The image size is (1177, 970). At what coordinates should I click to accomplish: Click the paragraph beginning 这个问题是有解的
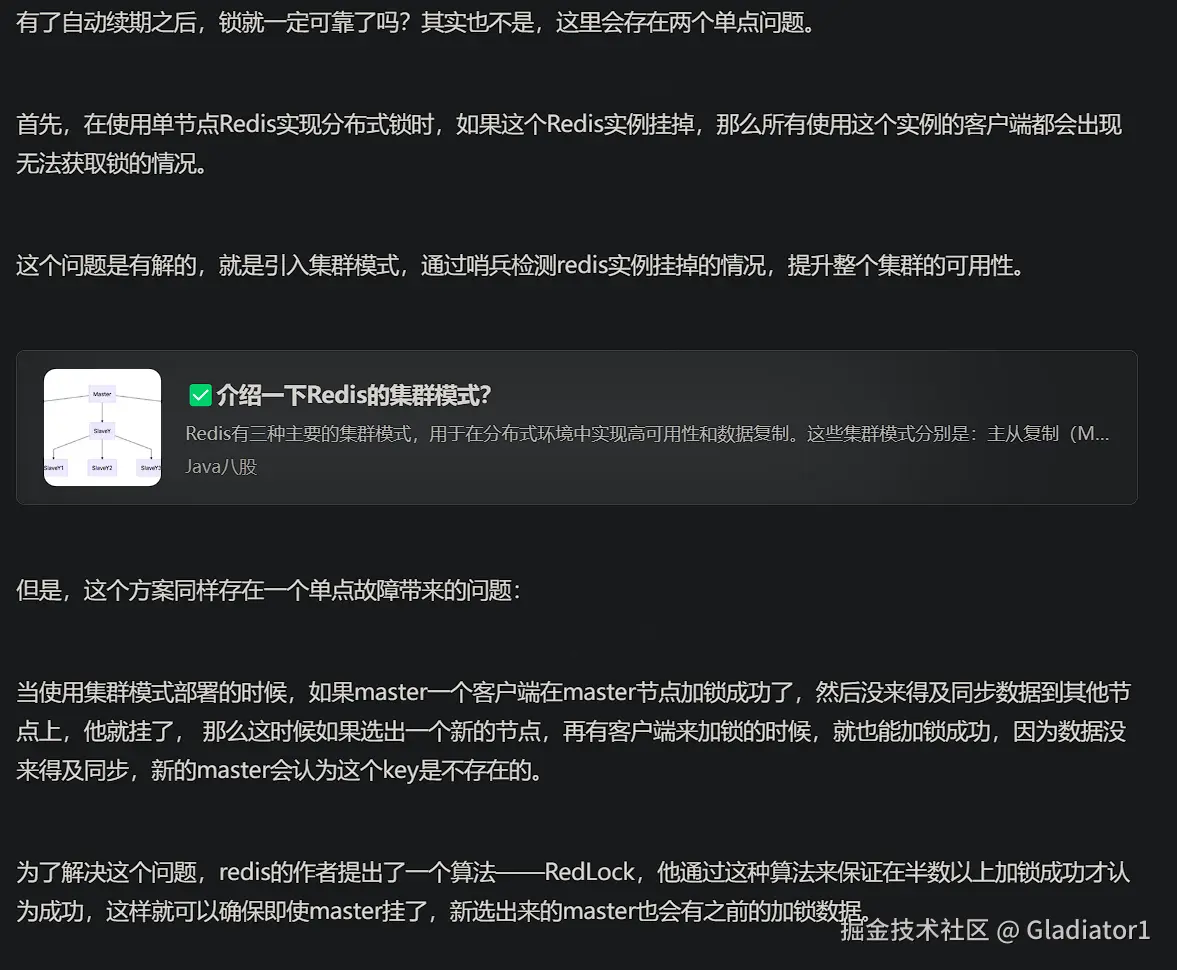(521, 265)
